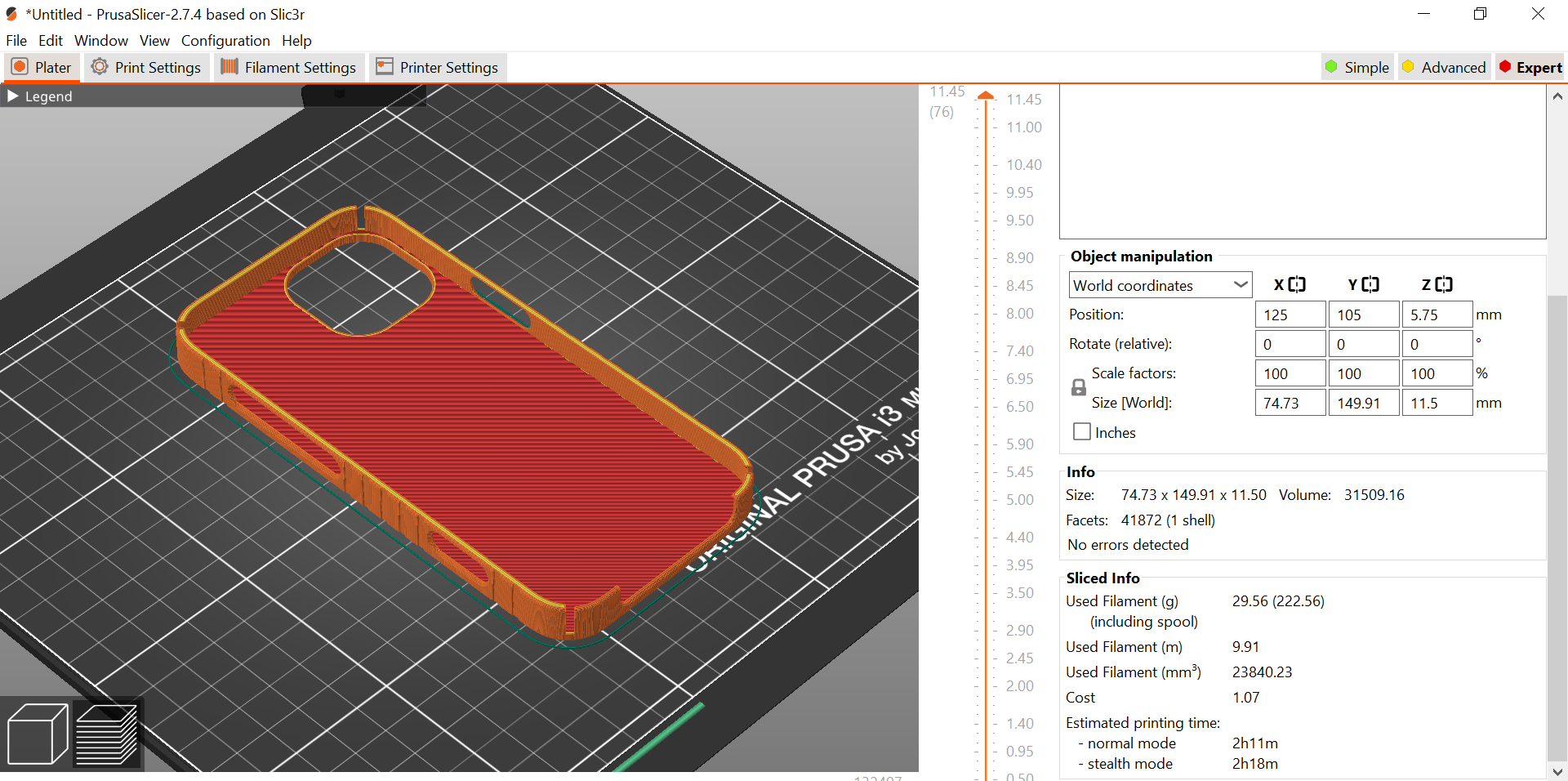
Task: Click the stealth mode time 2h18m
Action: coord(1255,764)
